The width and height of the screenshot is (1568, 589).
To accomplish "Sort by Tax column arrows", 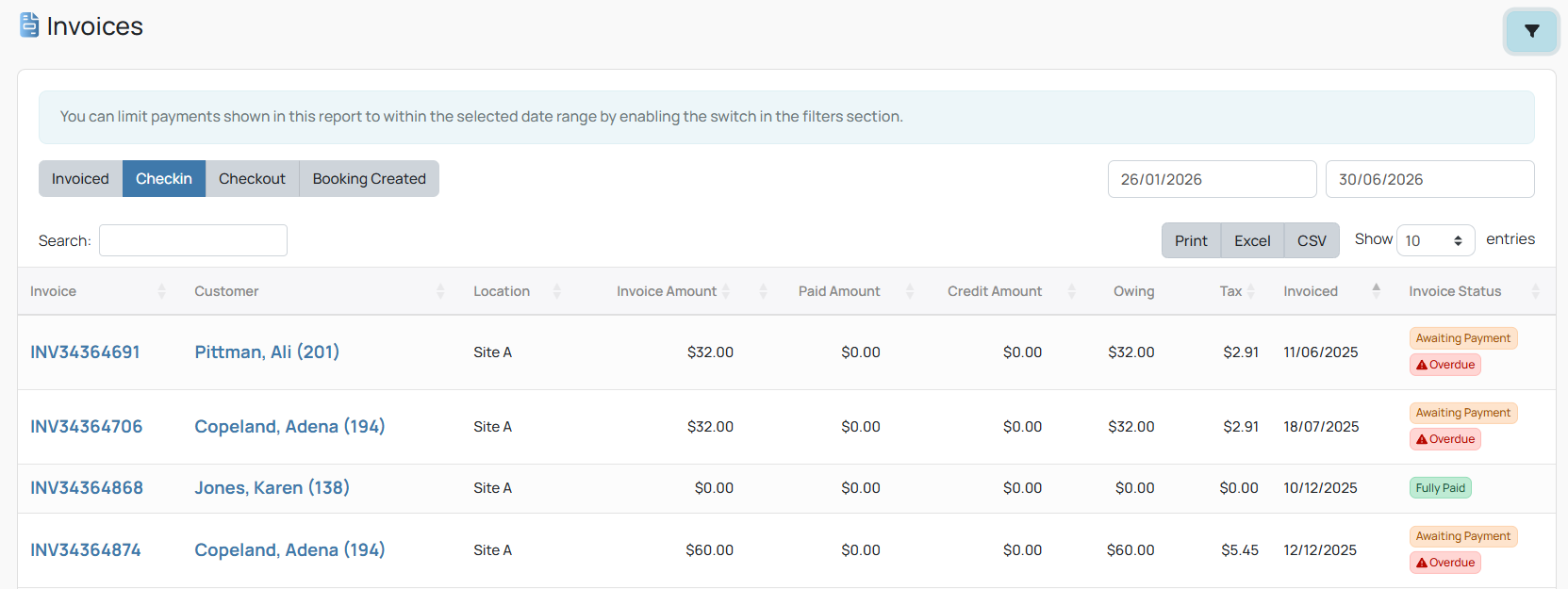I will point(1251,291).
